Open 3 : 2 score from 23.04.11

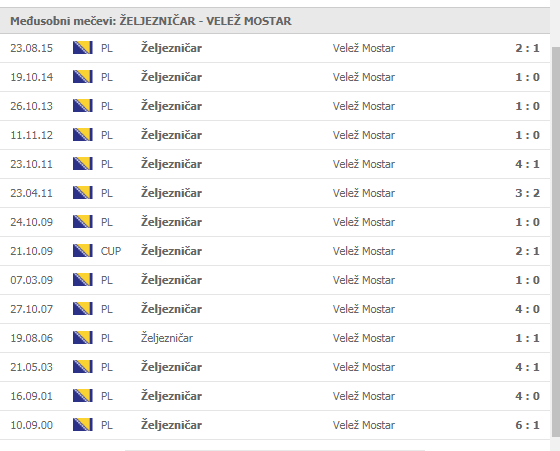(x=527, y=193)
